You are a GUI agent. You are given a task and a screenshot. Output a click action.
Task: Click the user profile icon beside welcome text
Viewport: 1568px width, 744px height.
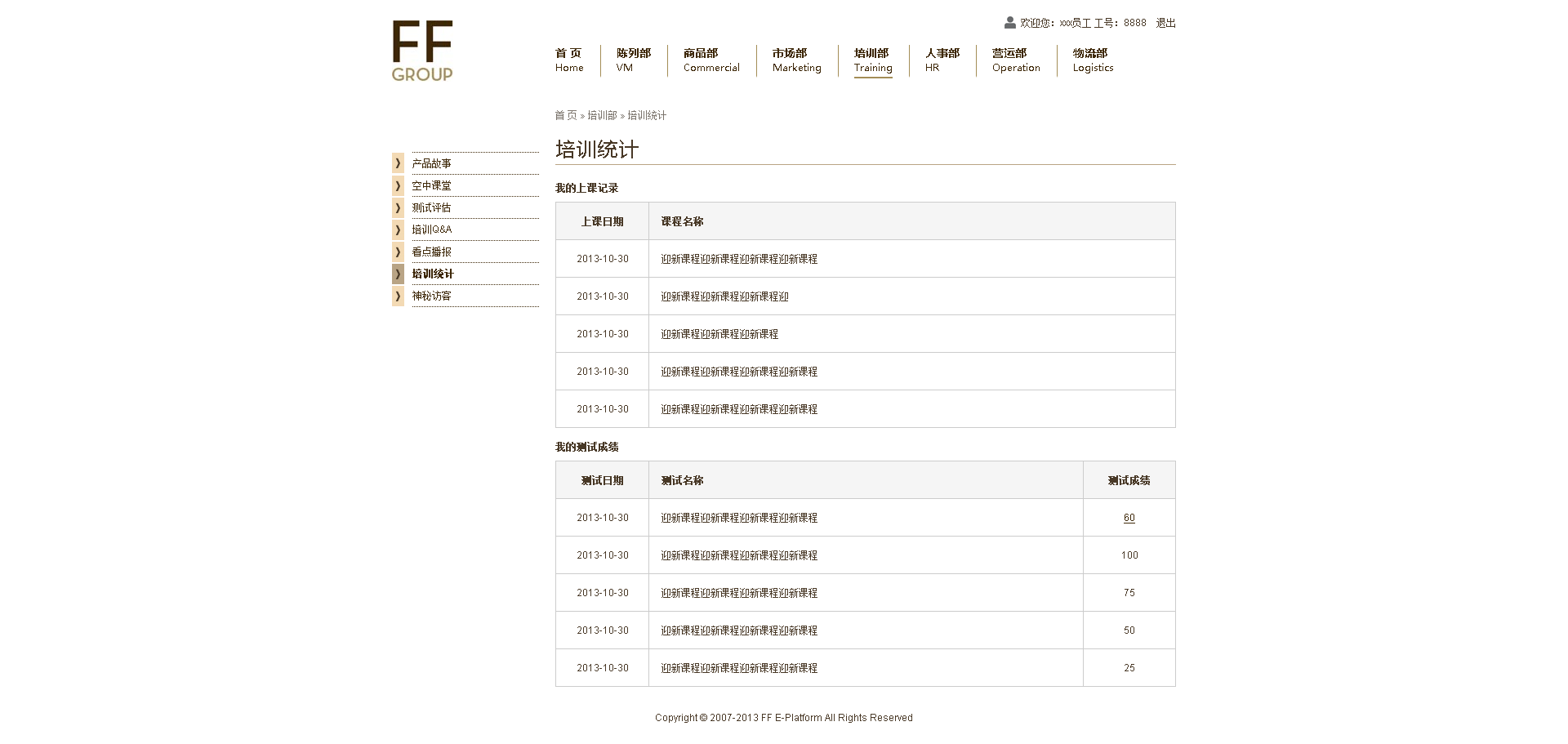tap(1010, 23)
